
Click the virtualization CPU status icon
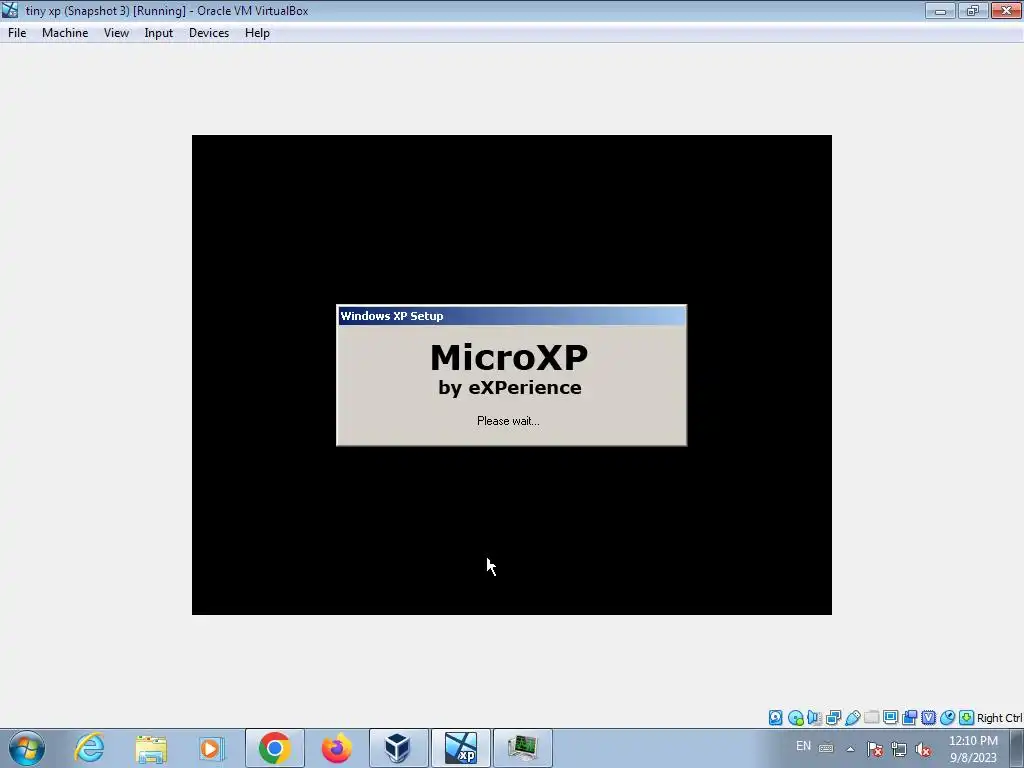pyautogui.click(x=928, y=718)
